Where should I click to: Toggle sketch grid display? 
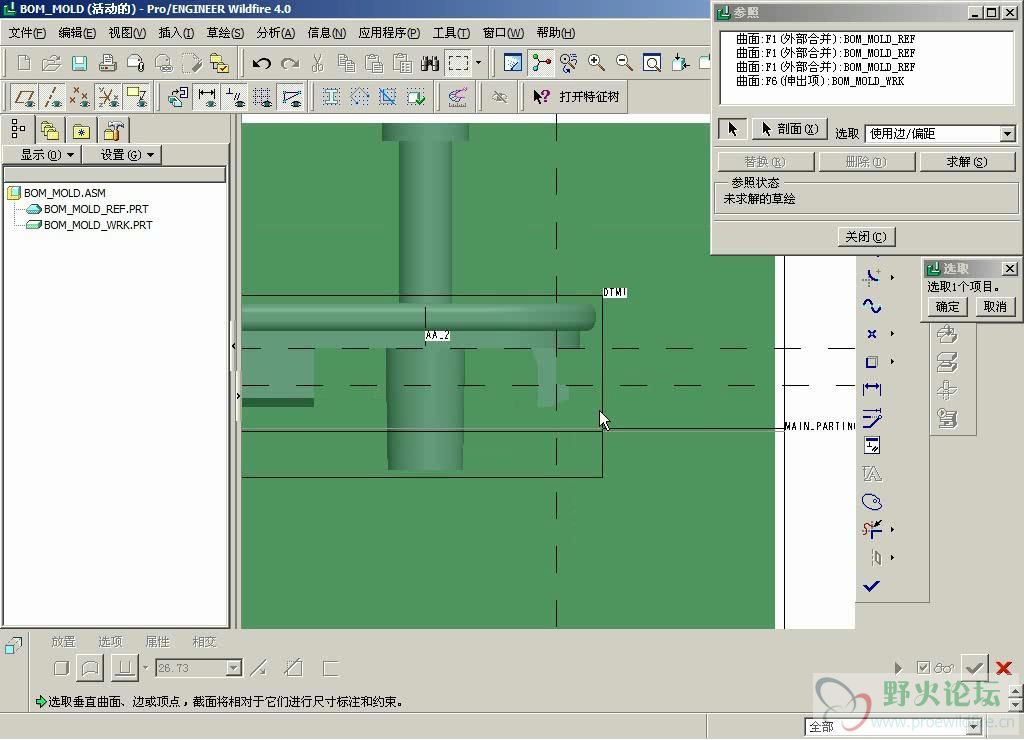(x=263, y=97)
